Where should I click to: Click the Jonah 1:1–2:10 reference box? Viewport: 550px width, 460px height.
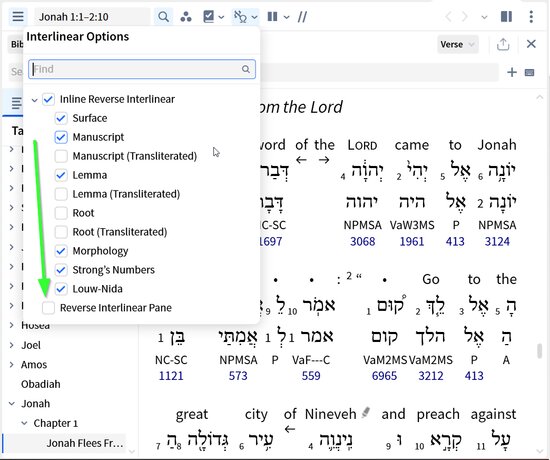coord(92,17)
